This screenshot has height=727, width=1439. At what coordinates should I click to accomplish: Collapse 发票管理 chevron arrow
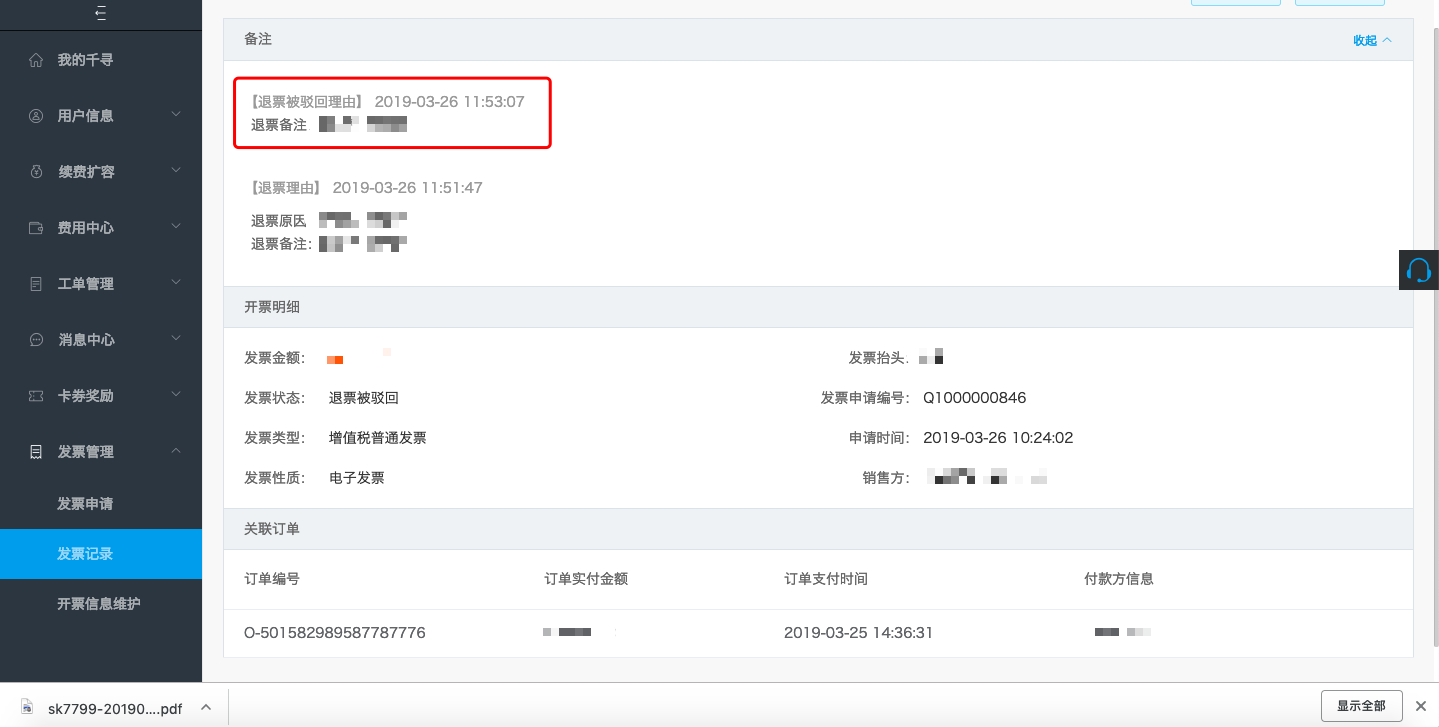(176, 451)
